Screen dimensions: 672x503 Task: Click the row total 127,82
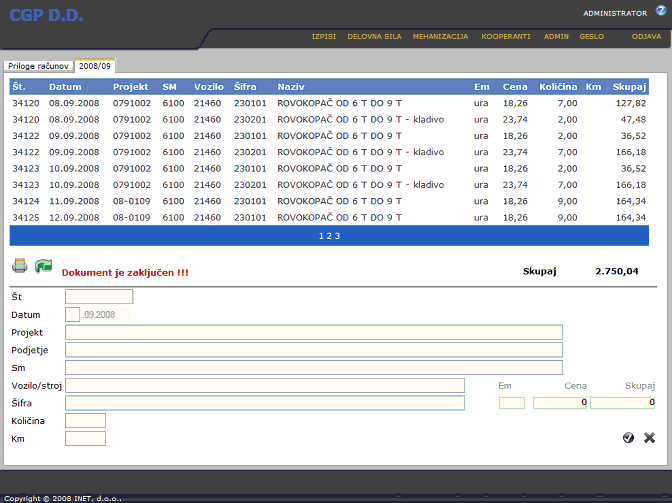630,103
